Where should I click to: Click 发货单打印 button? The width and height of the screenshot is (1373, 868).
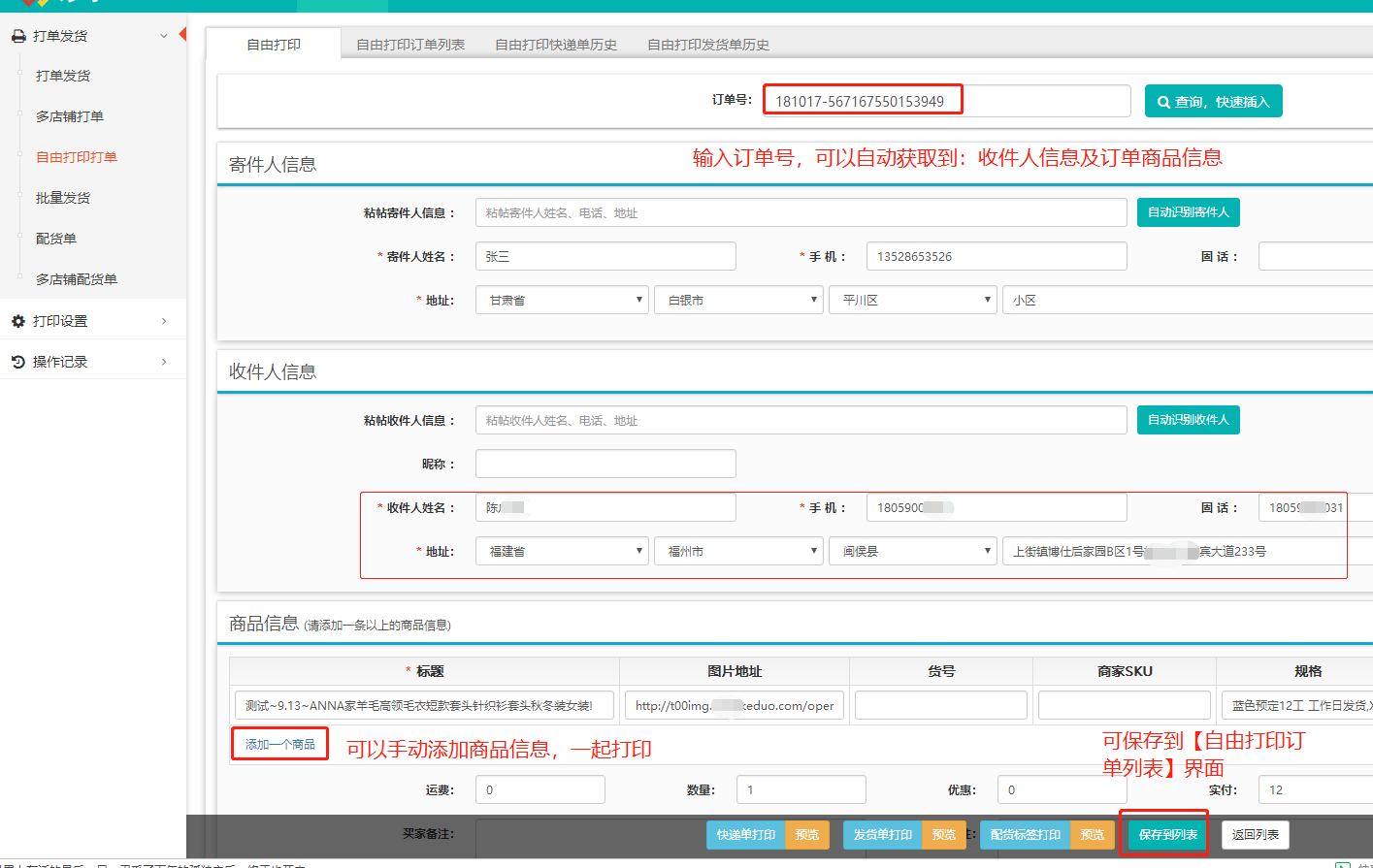[x=883, y=835]
